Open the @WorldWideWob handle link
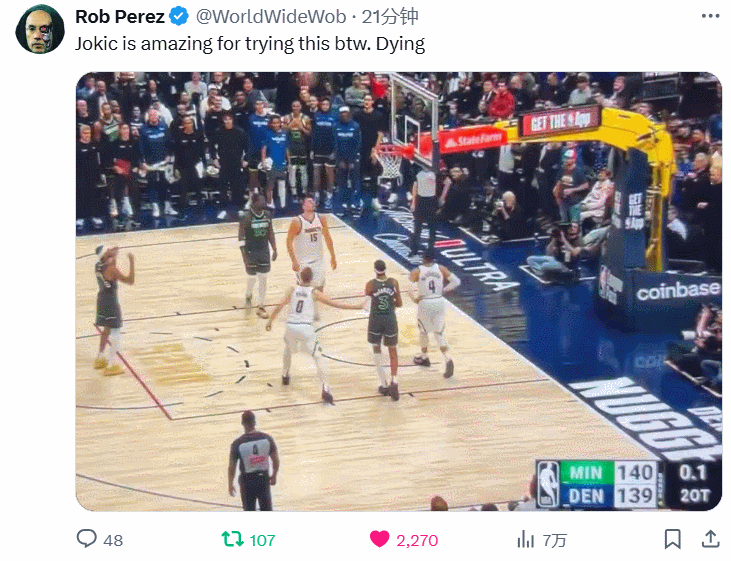This screenshot has width=731, height=561. (271, 17)
